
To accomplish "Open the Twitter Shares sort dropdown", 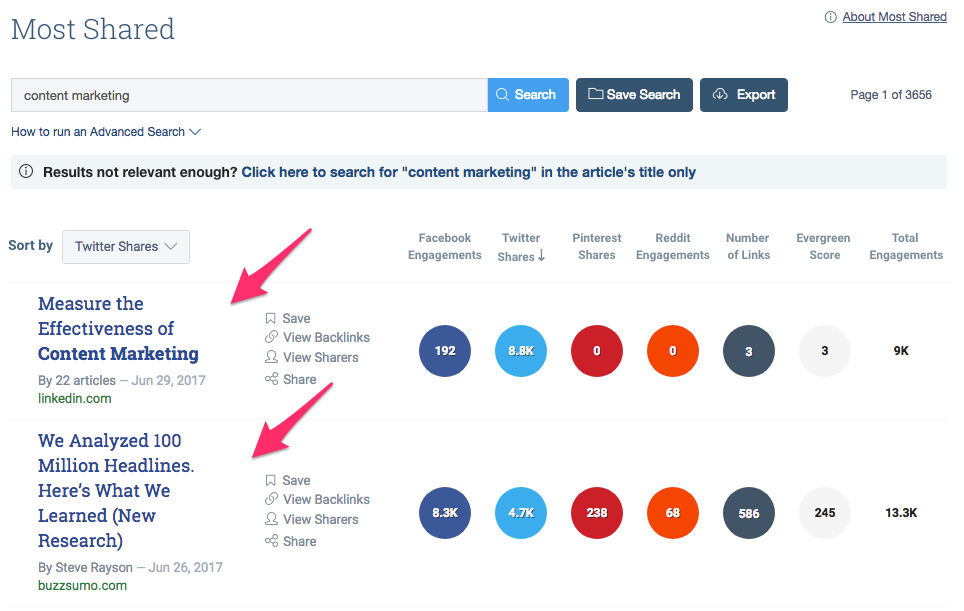I will (x=125, y=246).
